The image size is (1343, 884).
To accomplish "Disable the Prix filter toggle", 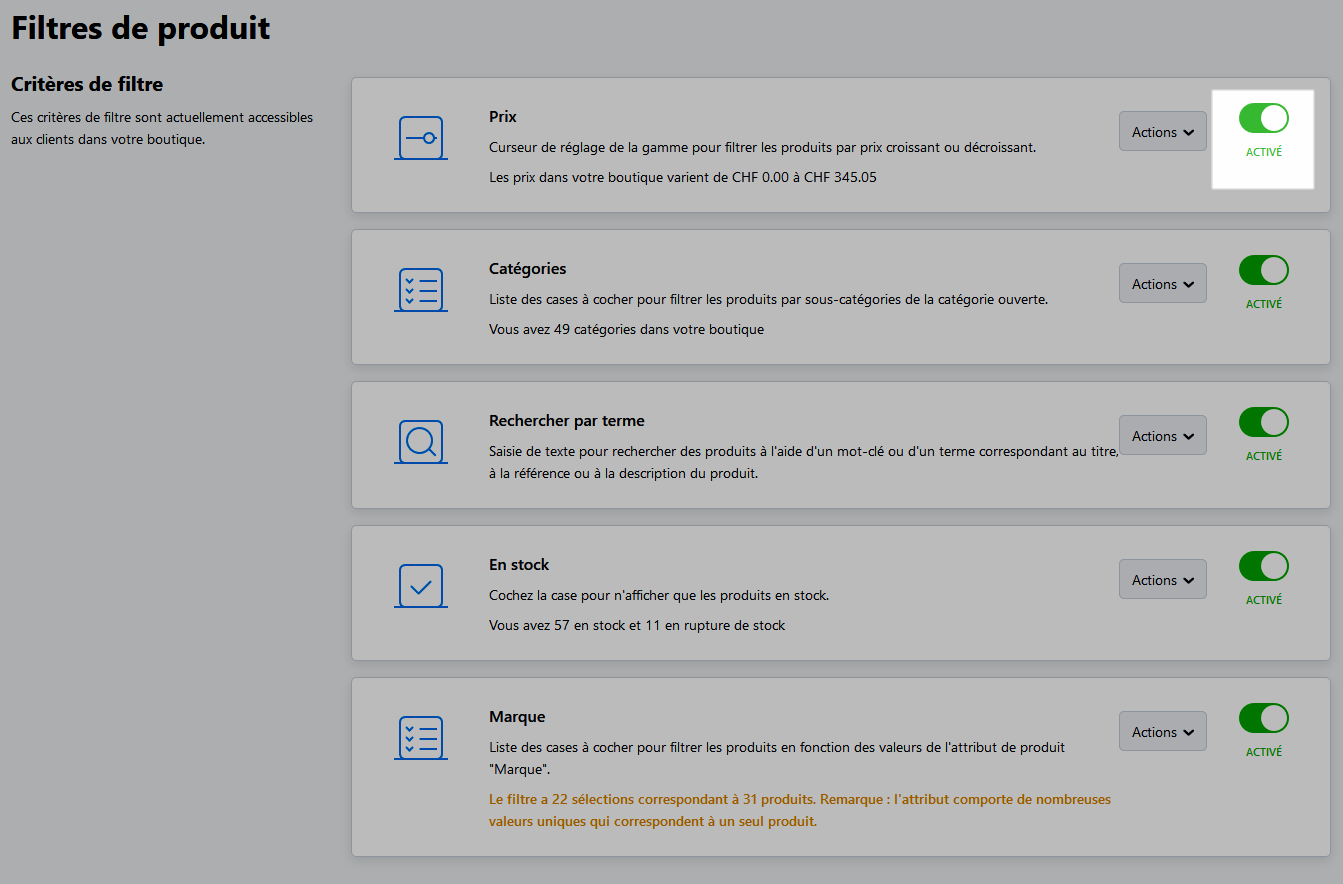I will pos(1263,118).
